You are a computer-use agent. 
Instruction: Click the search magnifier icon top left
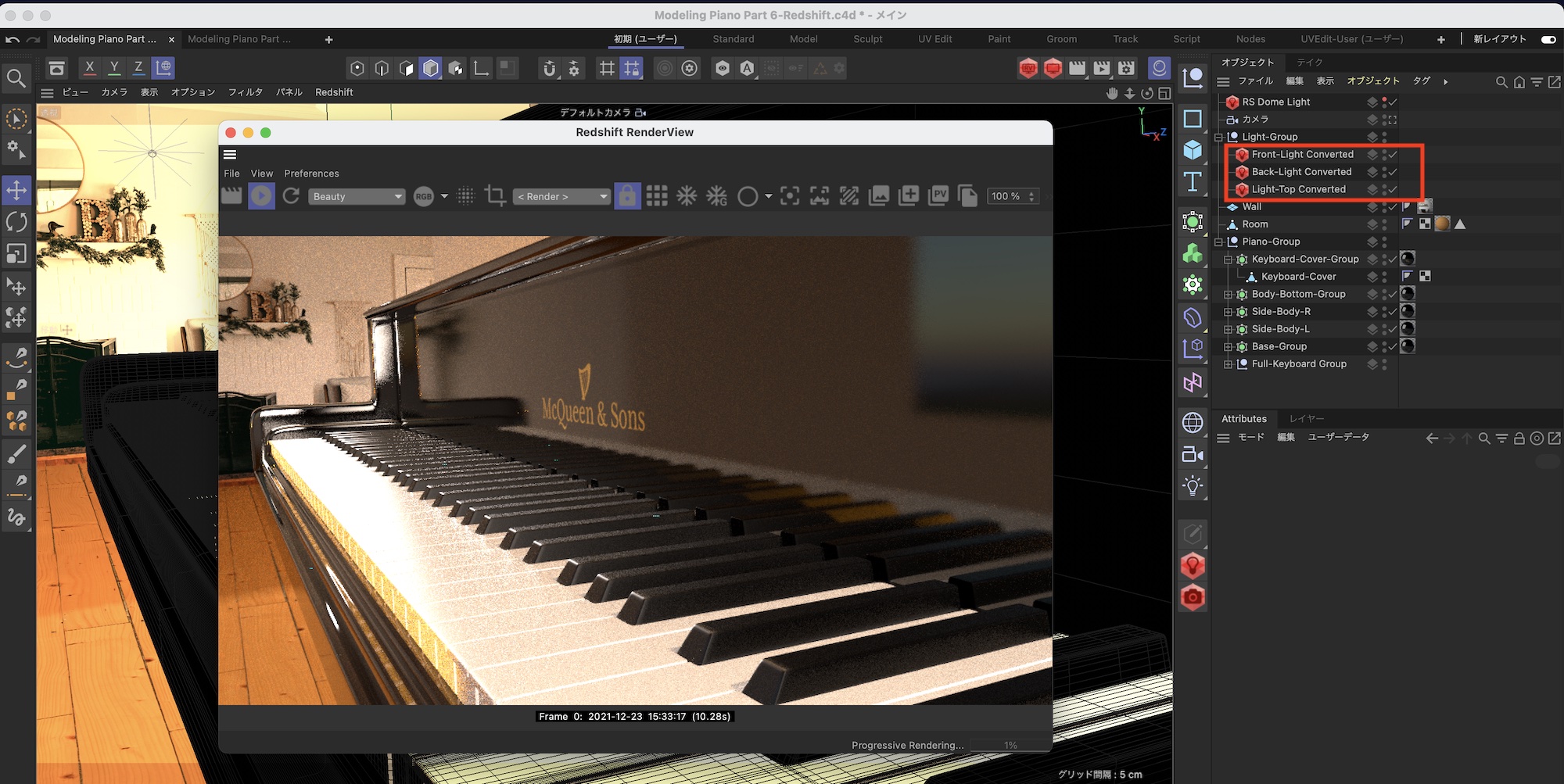point(16,78)
